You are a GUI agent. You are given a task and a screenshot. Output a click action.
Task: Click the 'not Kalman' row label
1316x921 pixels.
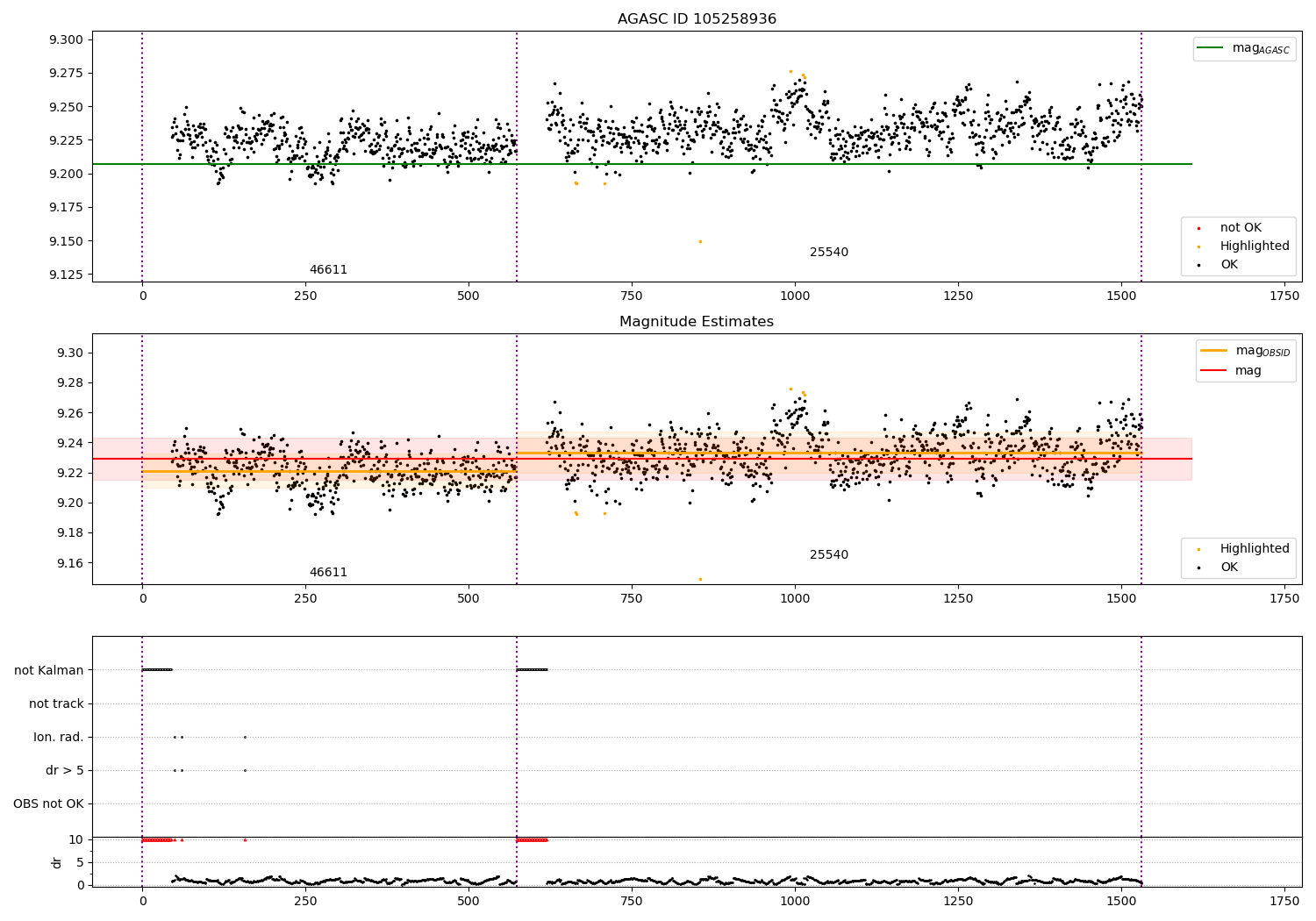click(x=49, y=670)
